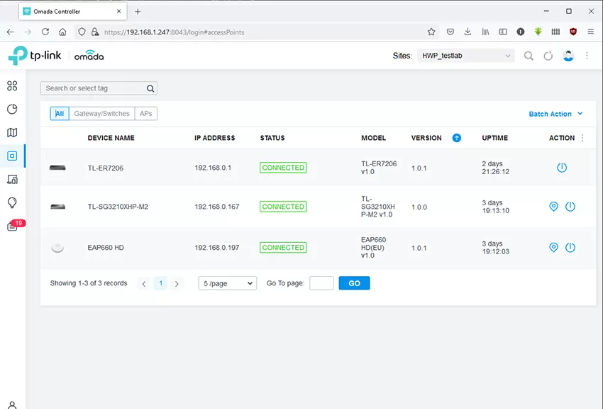Click the global search magnifier icon
Screen dimensions: 604x409
(528, 56)
